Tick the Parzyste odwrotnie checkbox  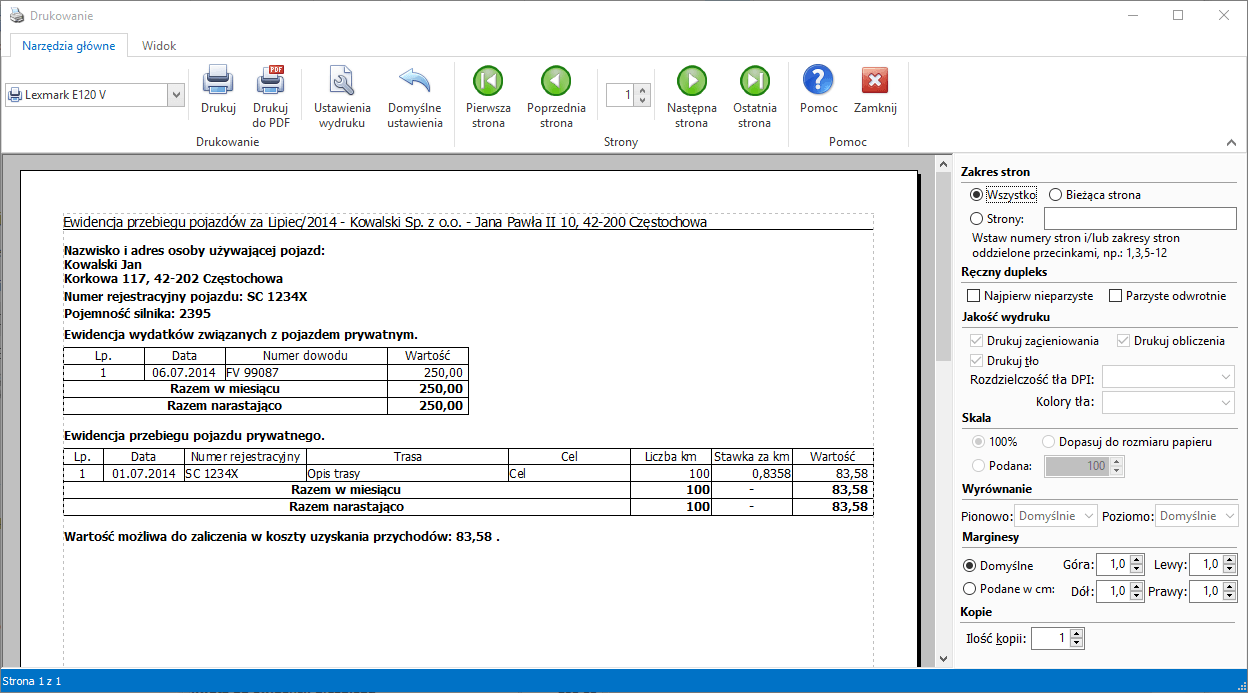(1115, 296)
